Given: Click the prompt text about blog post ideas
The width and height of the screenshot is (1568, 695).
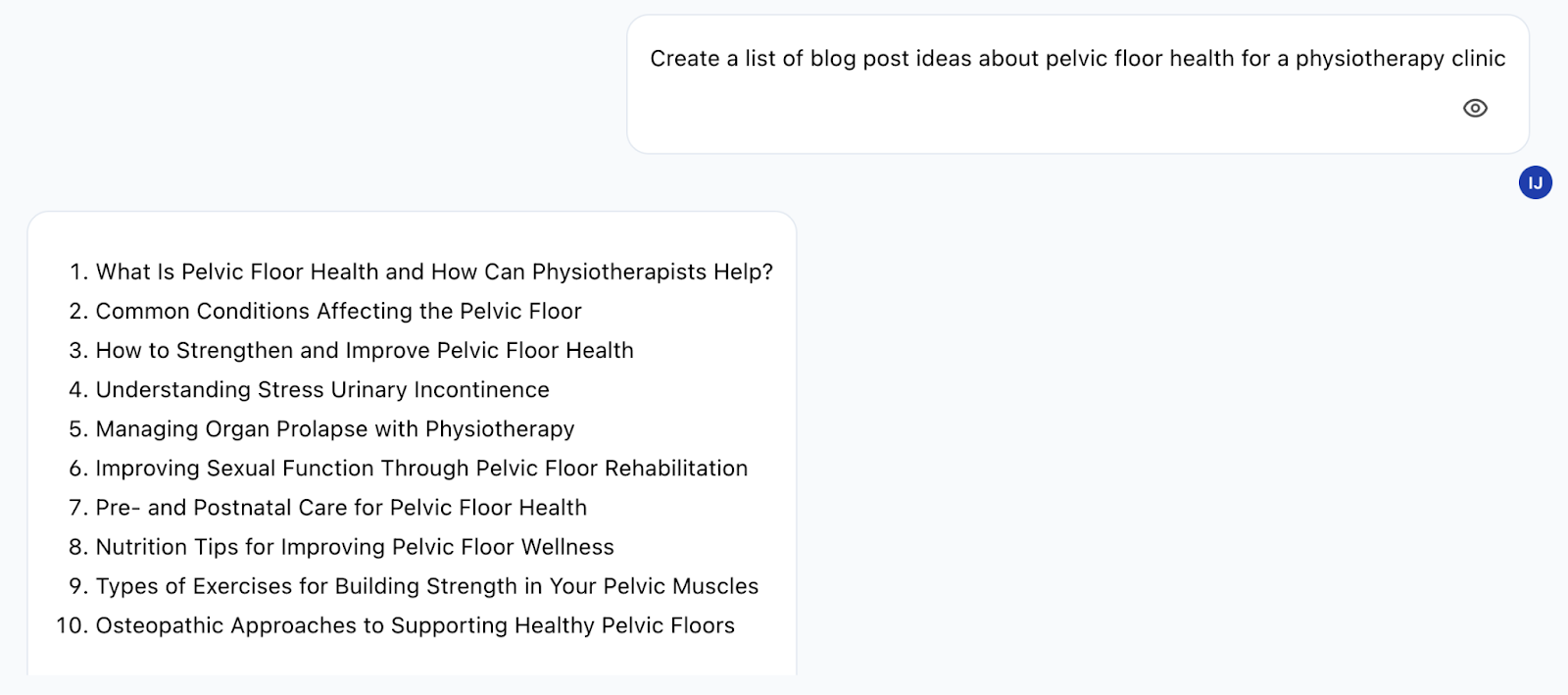Looking at the screenshot, I should [x=1076, y=59].
